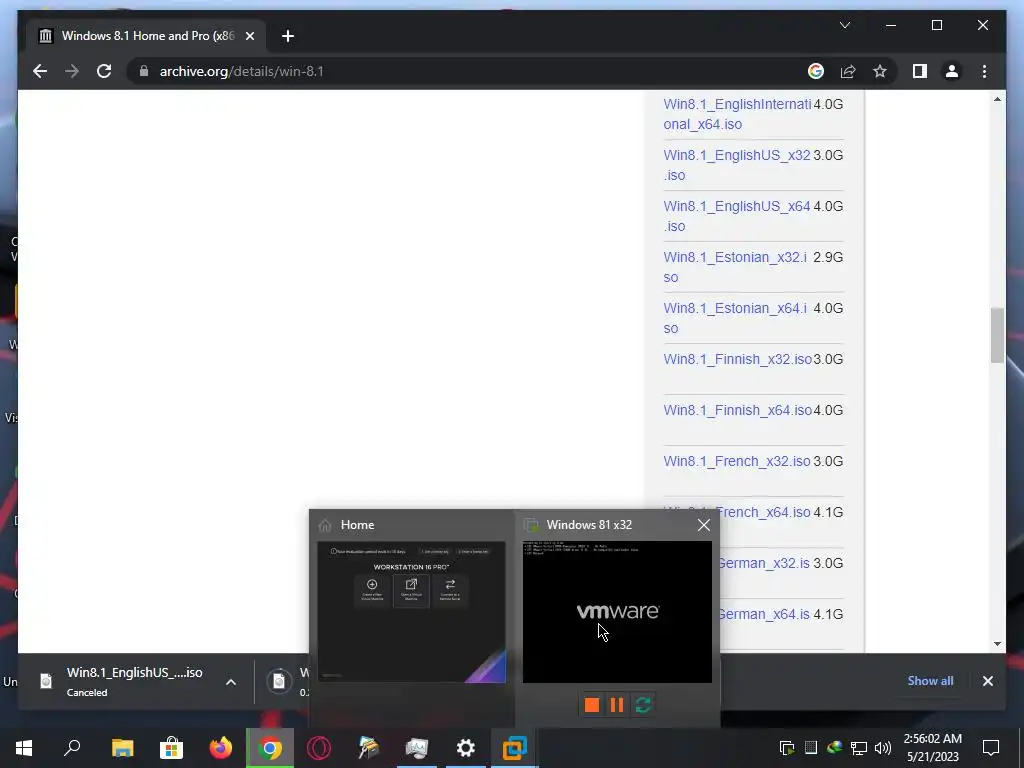Screen dimensions: 1024x768
Task: Close the Windows 8.1 Home and Pro tab
Action: click(249, 36)
